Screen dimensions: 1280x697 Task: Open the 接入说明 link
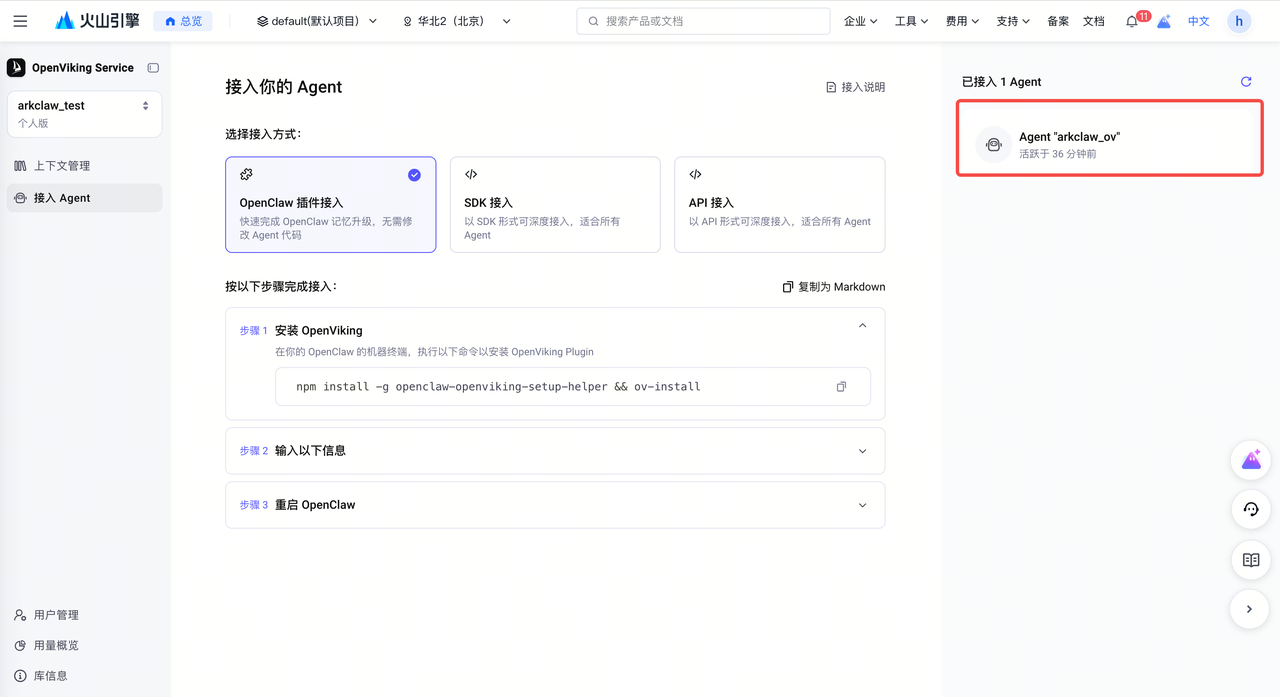[x=855, y=87]
